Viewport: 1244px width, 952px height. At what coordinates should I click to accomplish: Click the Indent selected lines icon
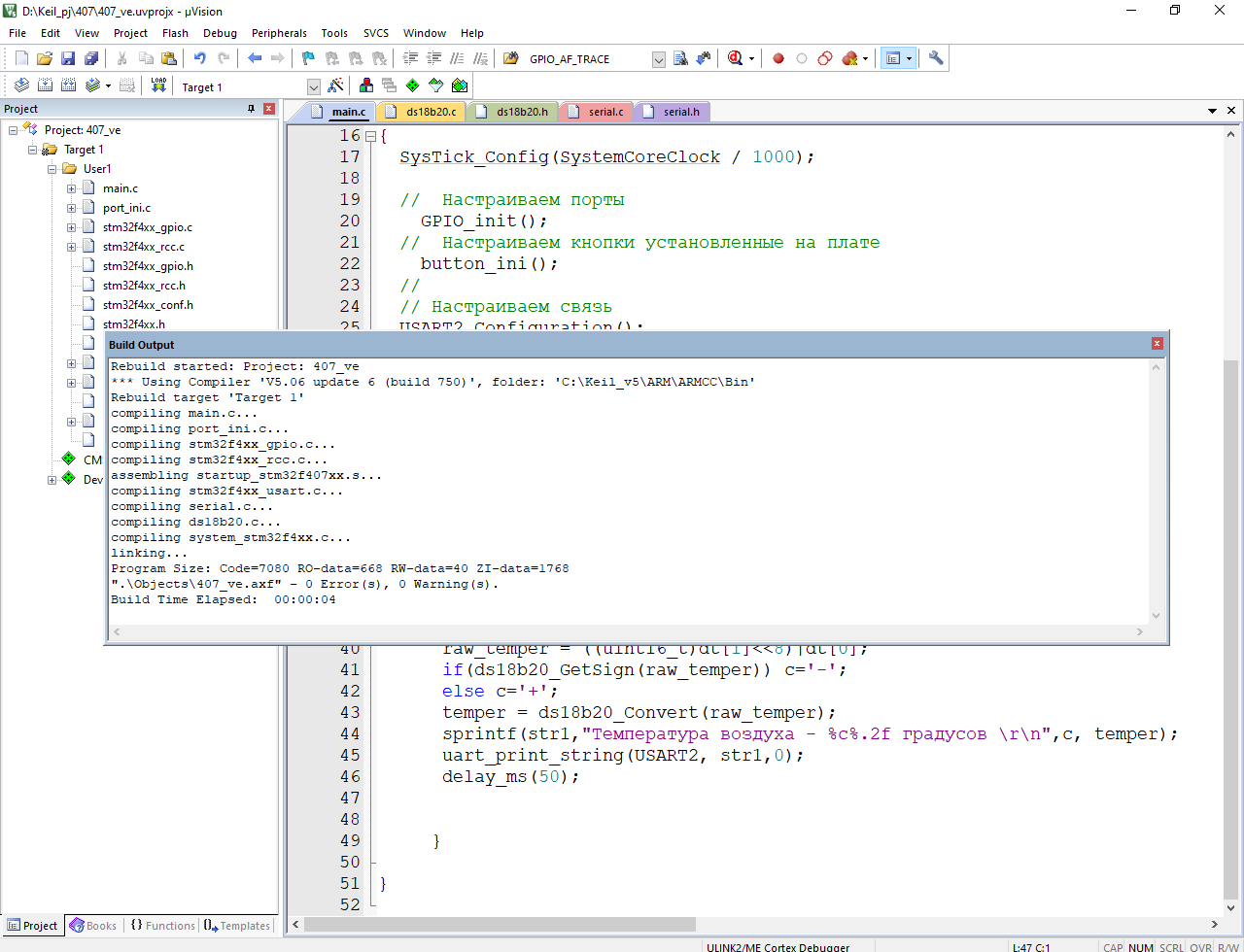[x=410, y=58]
